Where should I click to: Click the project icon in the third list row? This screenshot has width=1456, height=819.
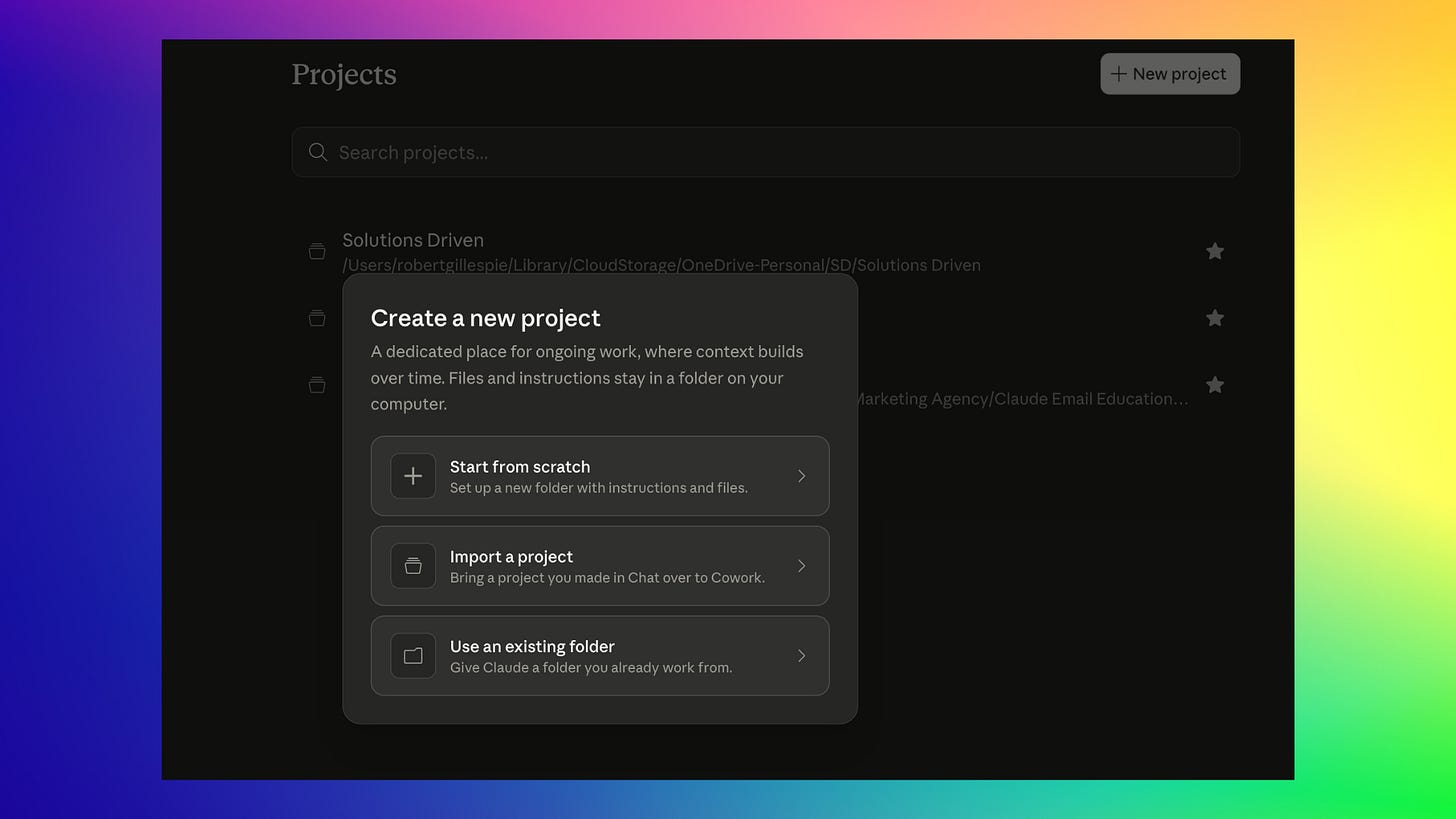pyautogui.click(x=317, y=385)
